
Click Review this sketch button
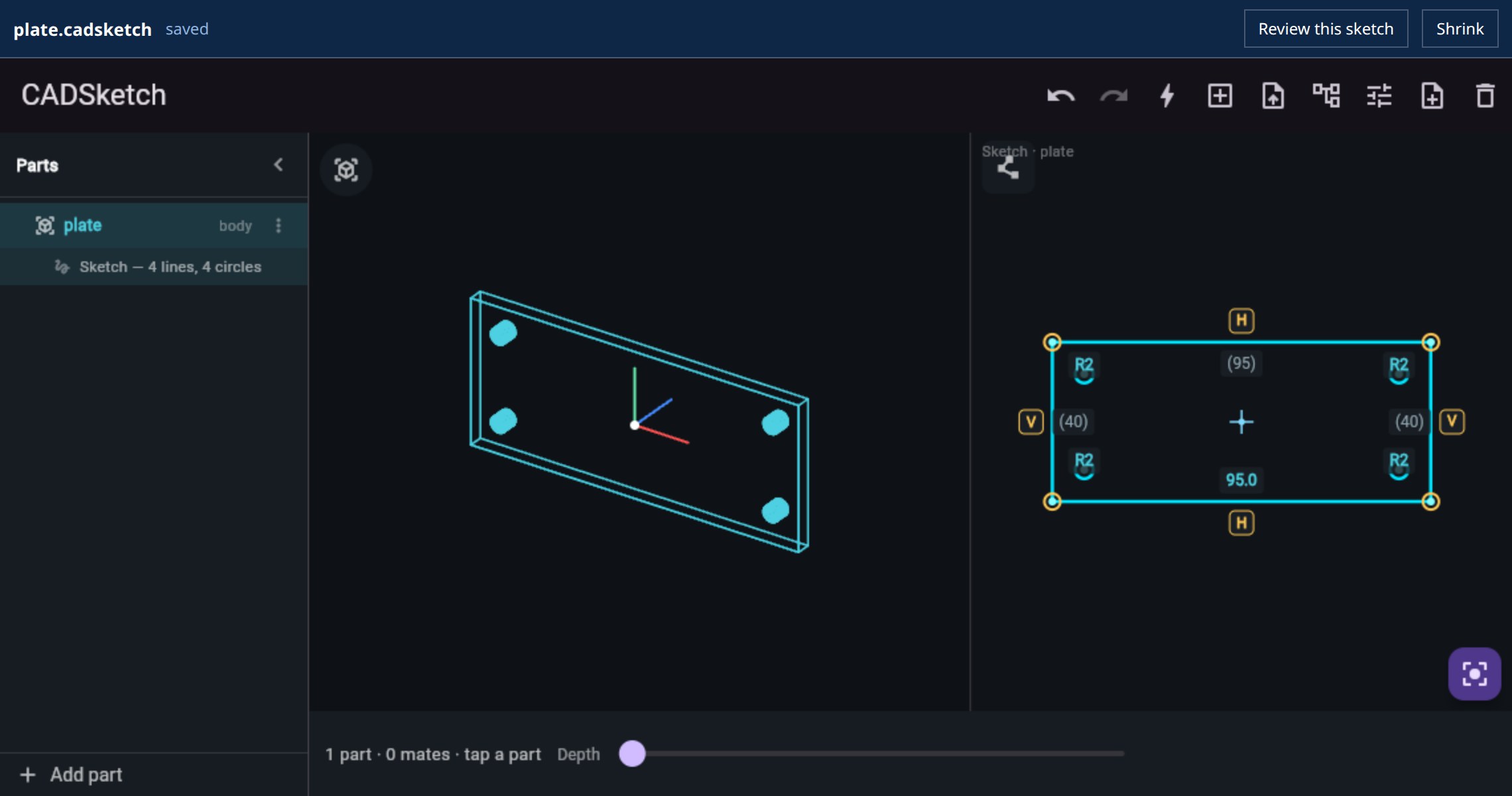tap(1326, 29)
